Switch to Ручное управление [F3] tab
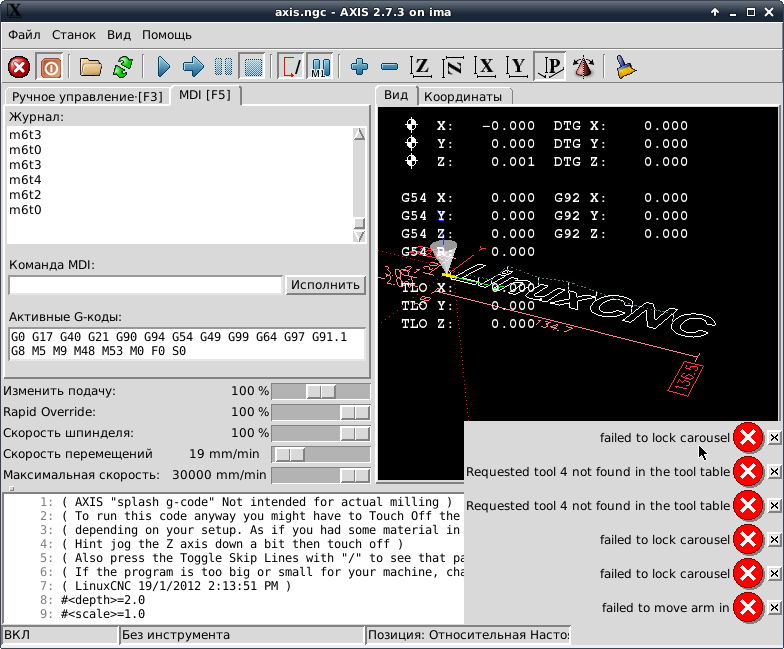This screenshot has width=784, height=649. 86,96
